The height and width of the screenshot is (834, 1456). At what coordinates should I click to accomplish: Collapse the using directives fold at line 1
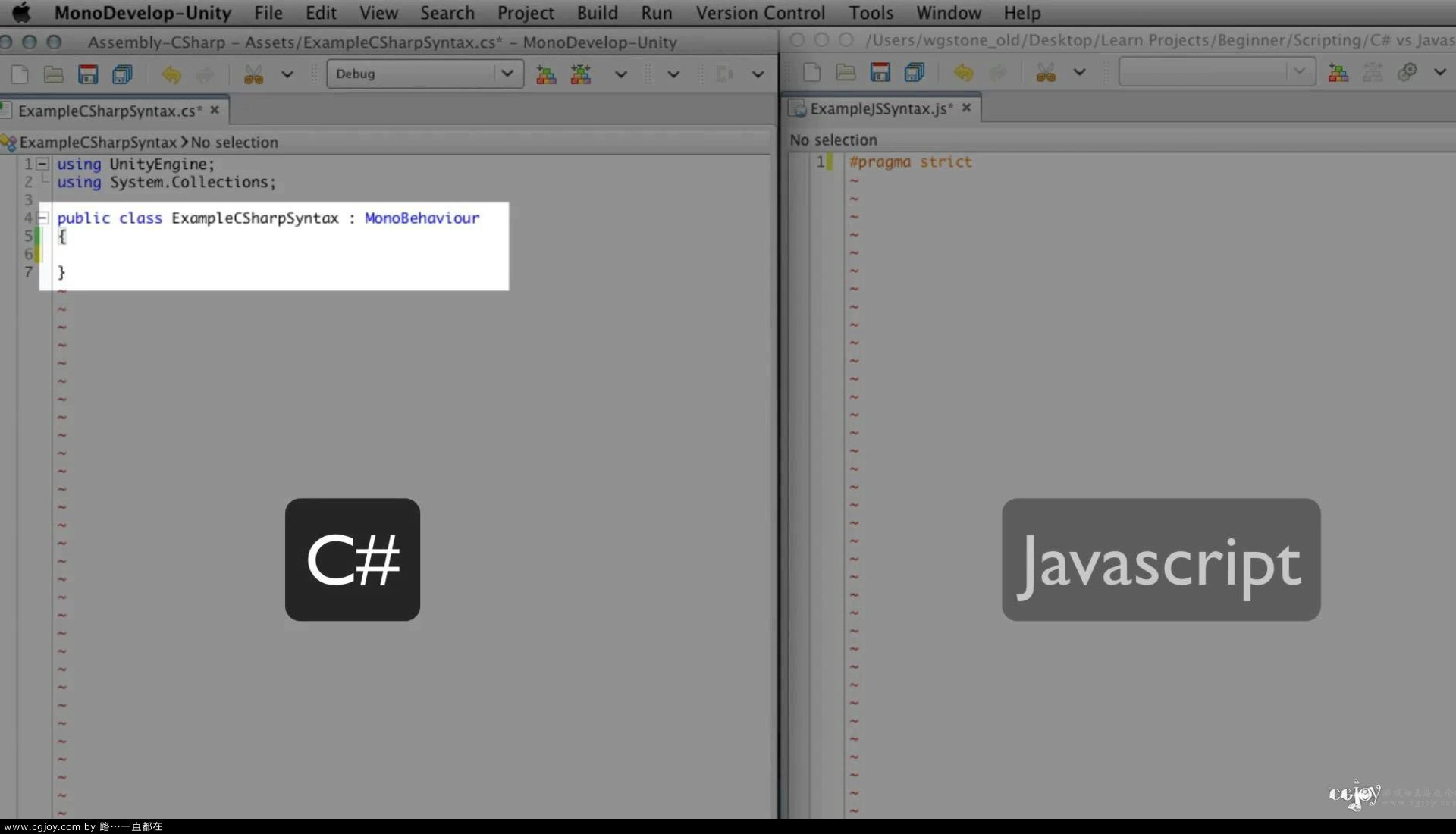[x=43, y=164]
